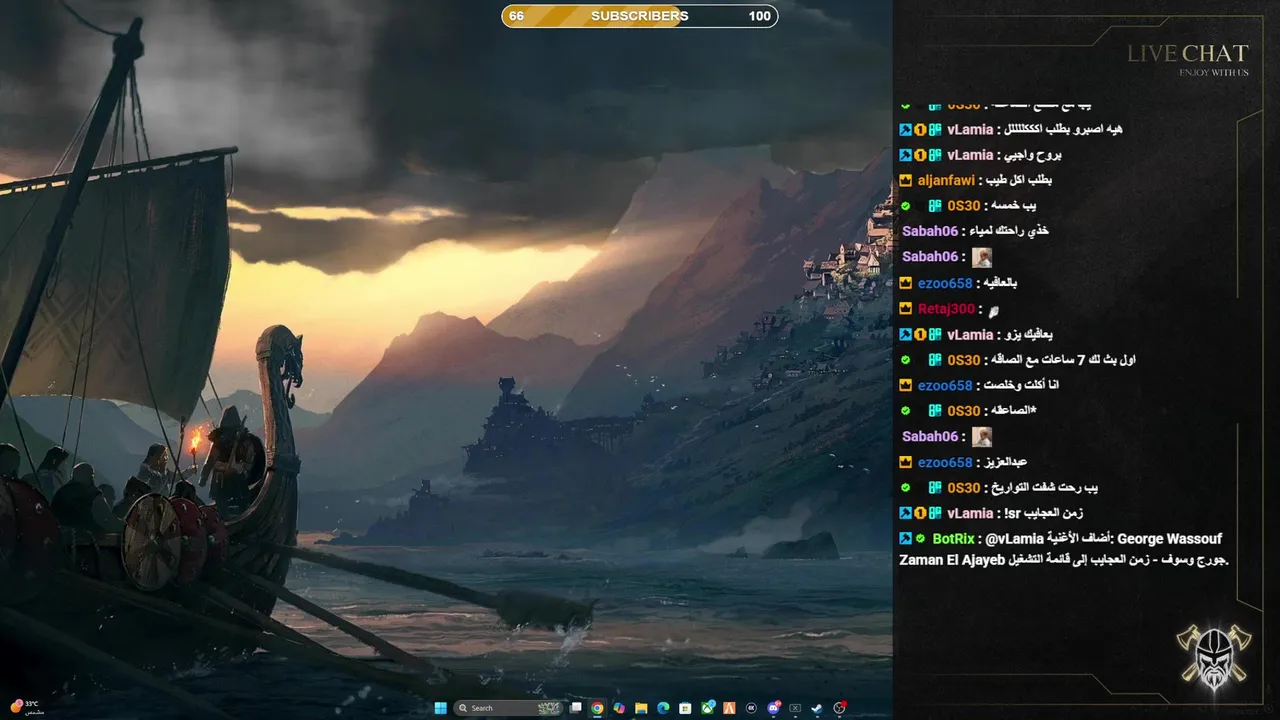1280x720 pixels.
Task: Click the gold number-1 badge beside vLamia's 'بروح واجيي'
Action: pos(920,155)
